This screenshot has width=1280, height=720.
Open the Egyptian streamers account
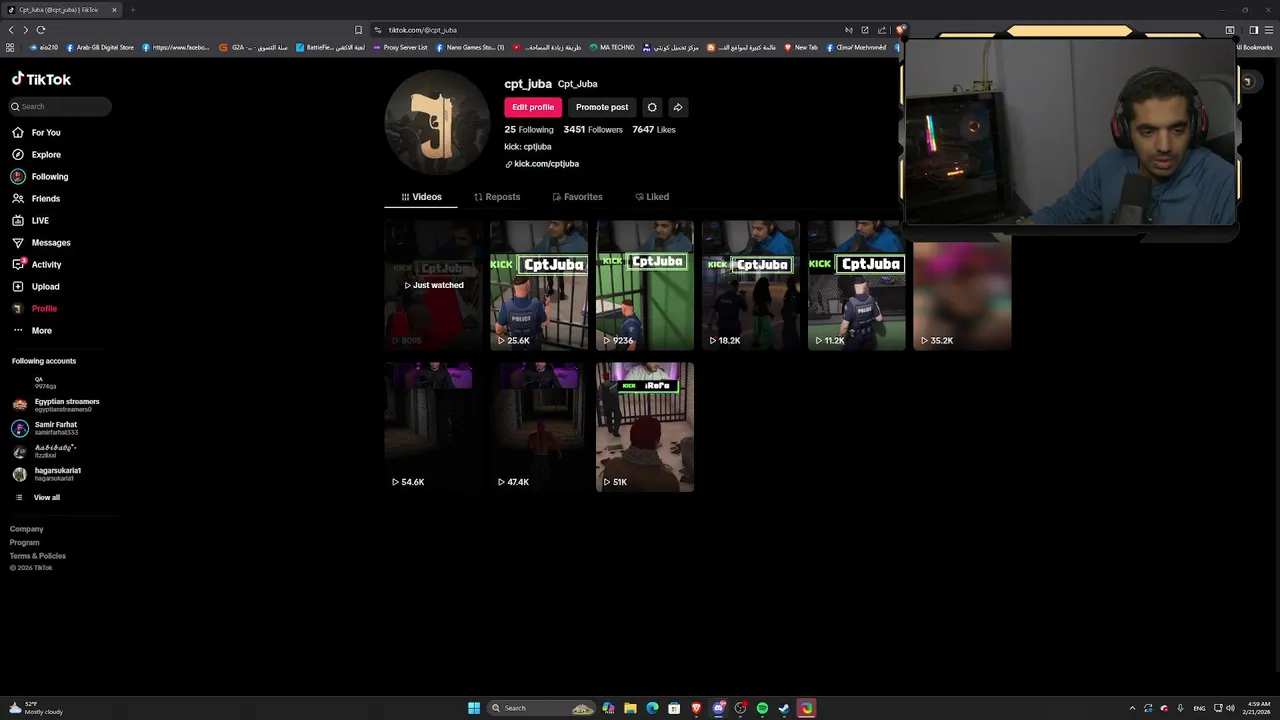pyautogui.click(x=55, y=405)
